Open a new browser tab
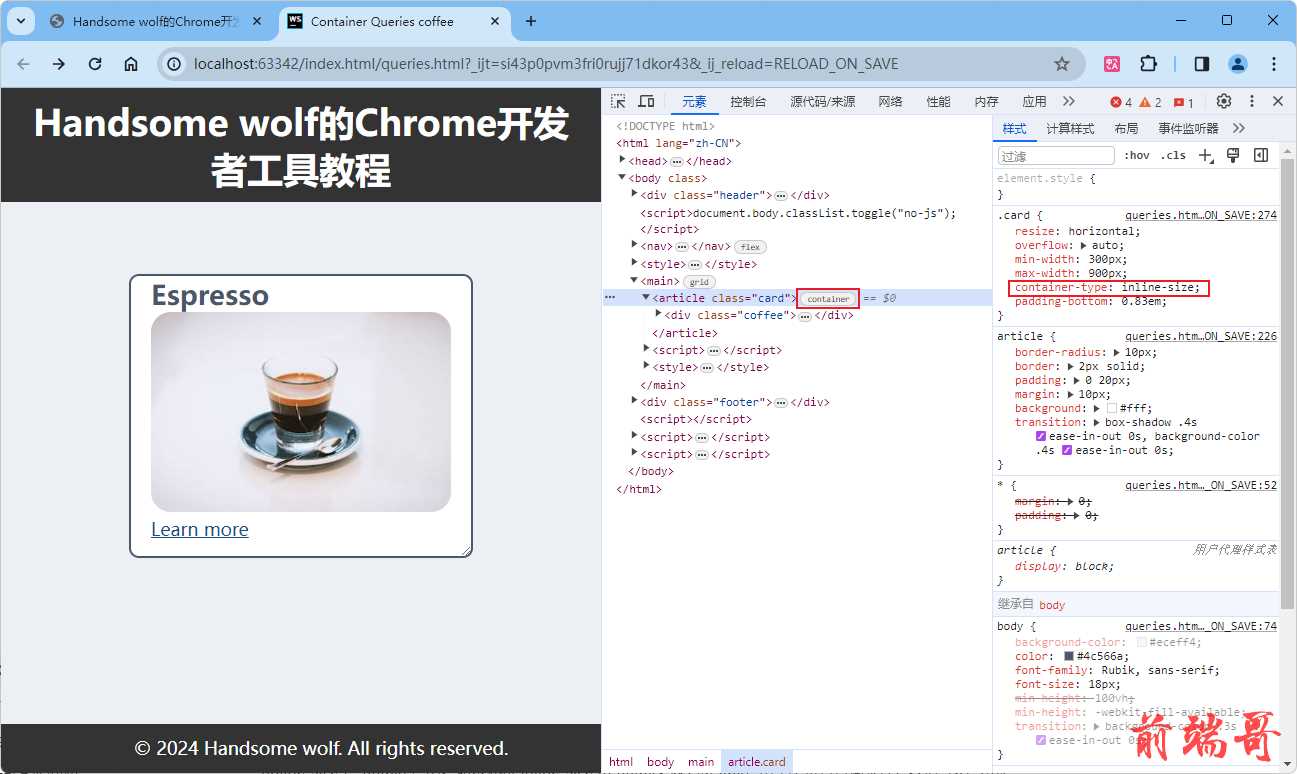The image size is (1297, 774). [x=531, y=21]
